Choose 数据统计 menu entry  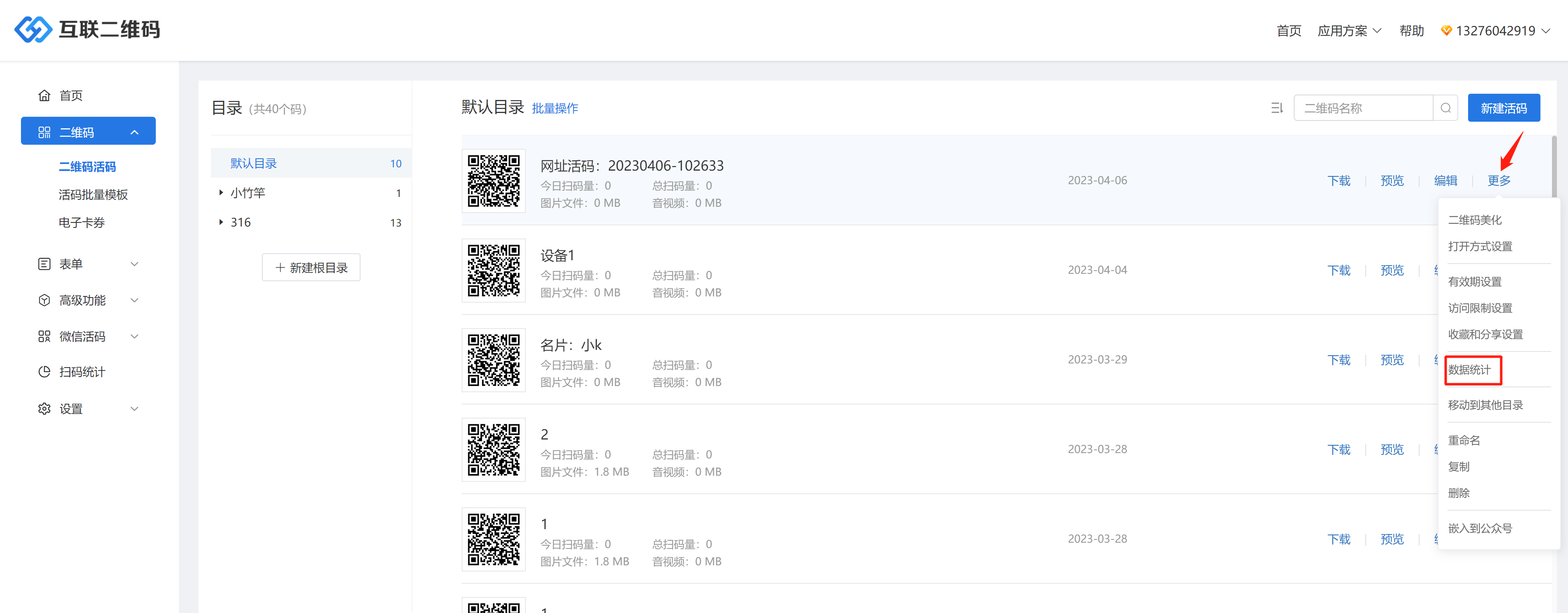[1469, 370]
